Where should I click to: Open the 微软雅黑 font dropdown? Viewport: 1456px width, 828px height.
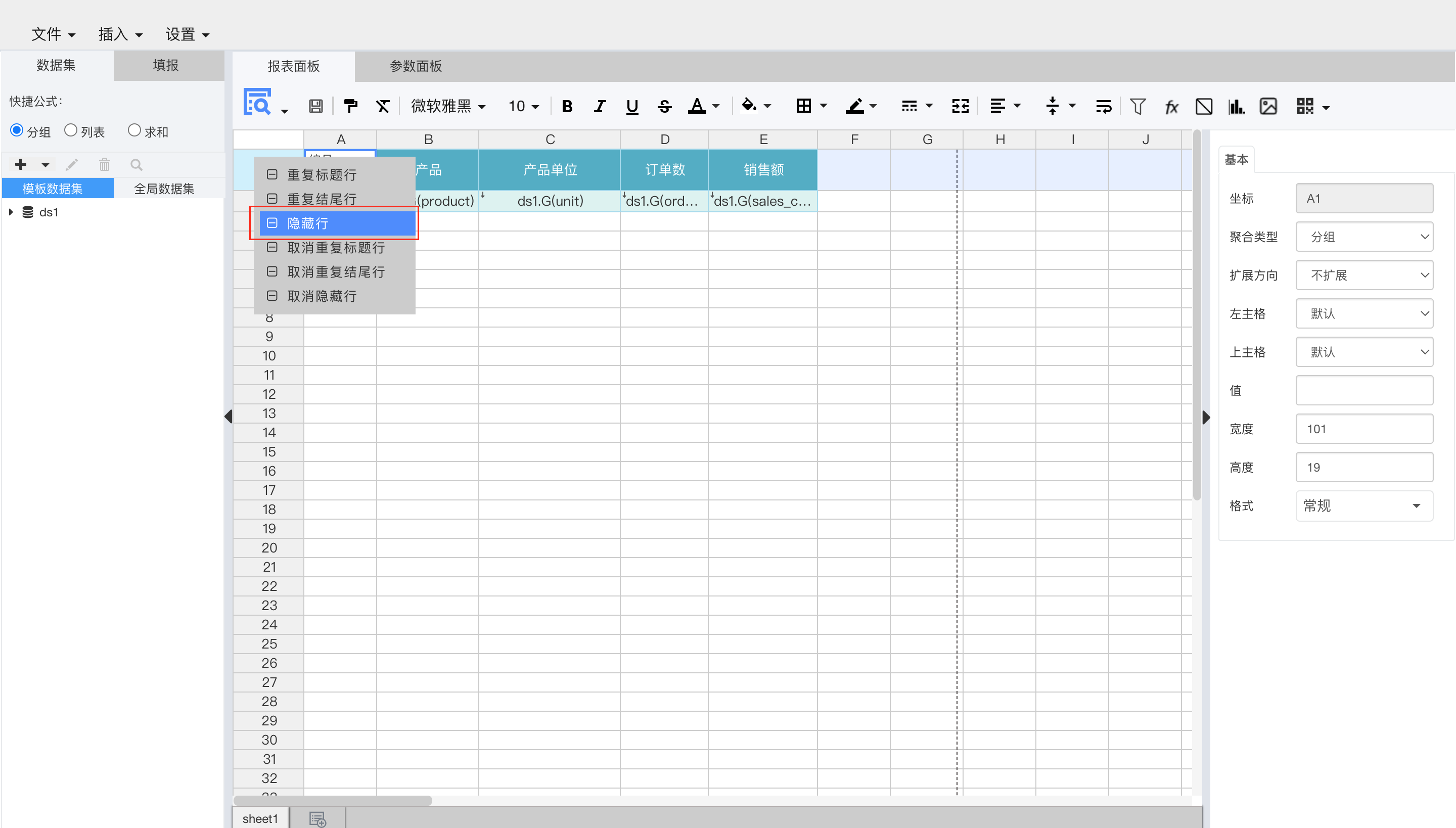pos(448,106)
